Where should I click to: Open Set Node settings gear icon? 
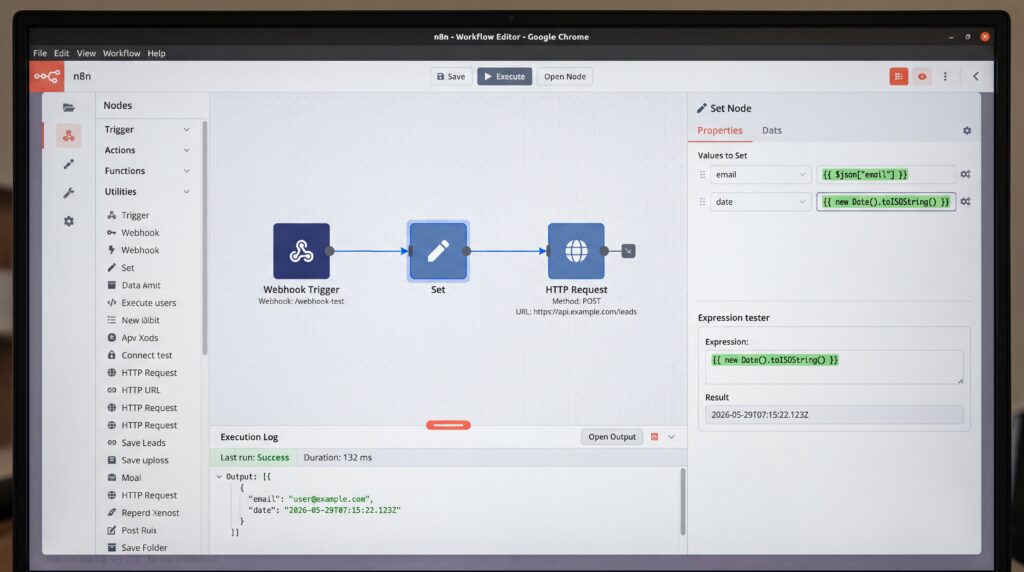point(967,131)
